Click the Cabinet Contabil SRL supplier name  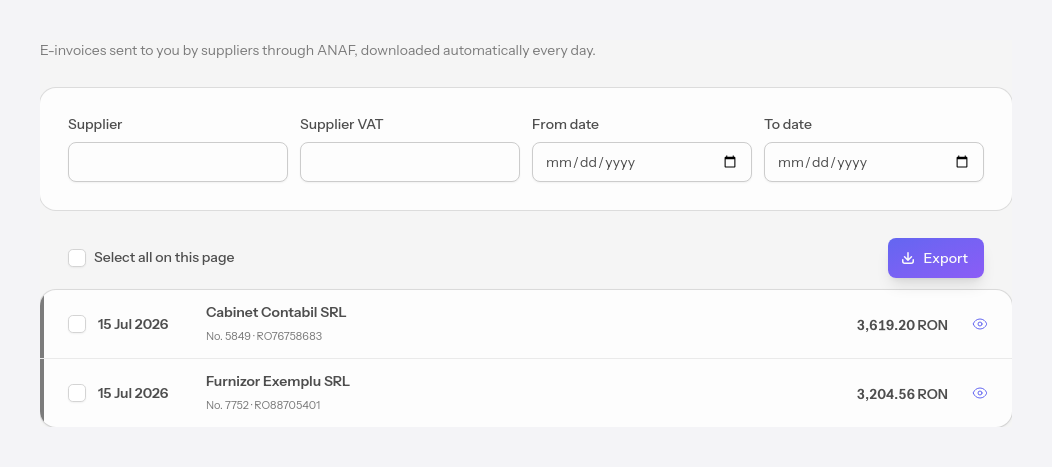coord(276,312)
